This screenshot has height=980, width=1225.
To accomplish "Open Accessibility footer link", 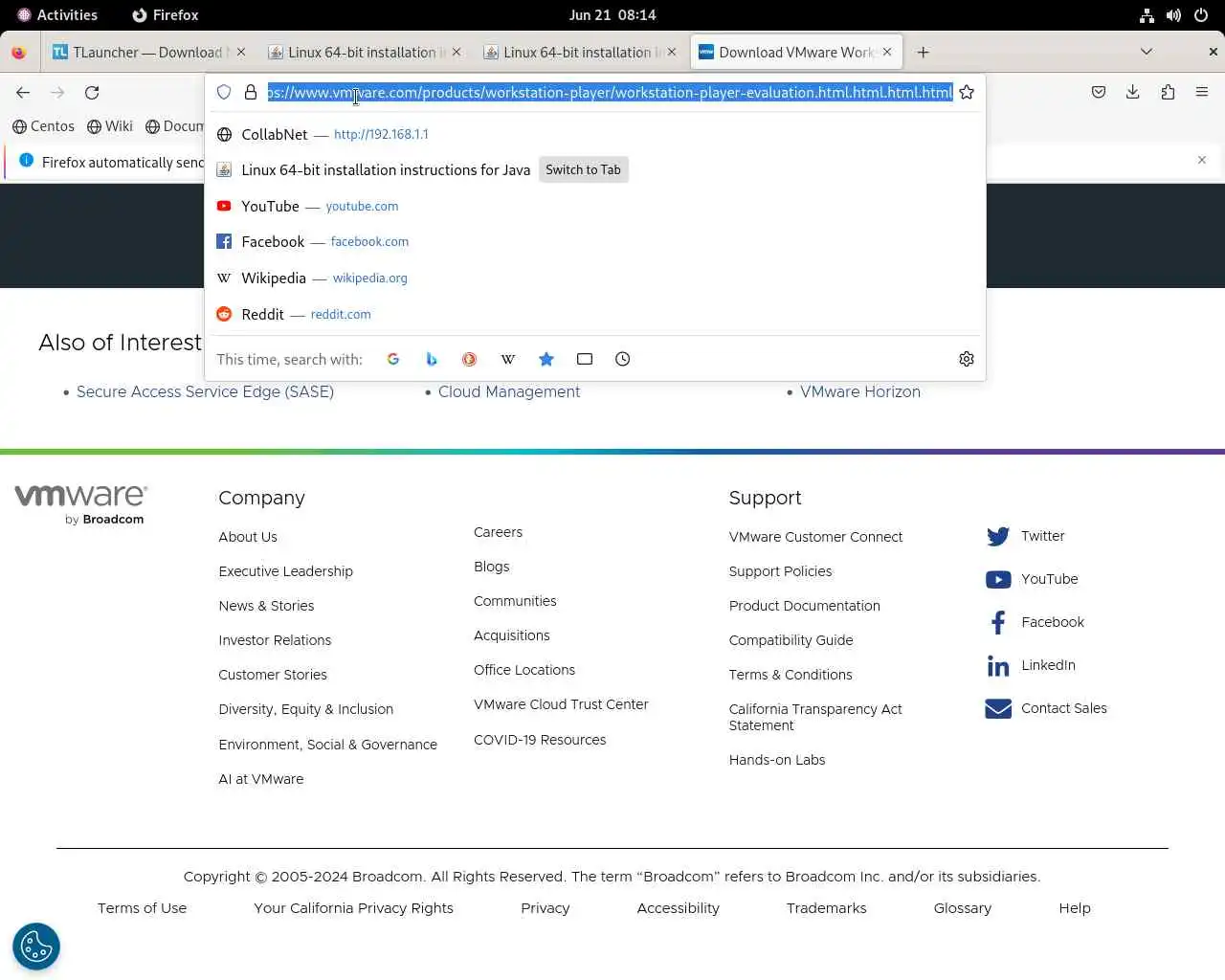I will tap(678, 908).
